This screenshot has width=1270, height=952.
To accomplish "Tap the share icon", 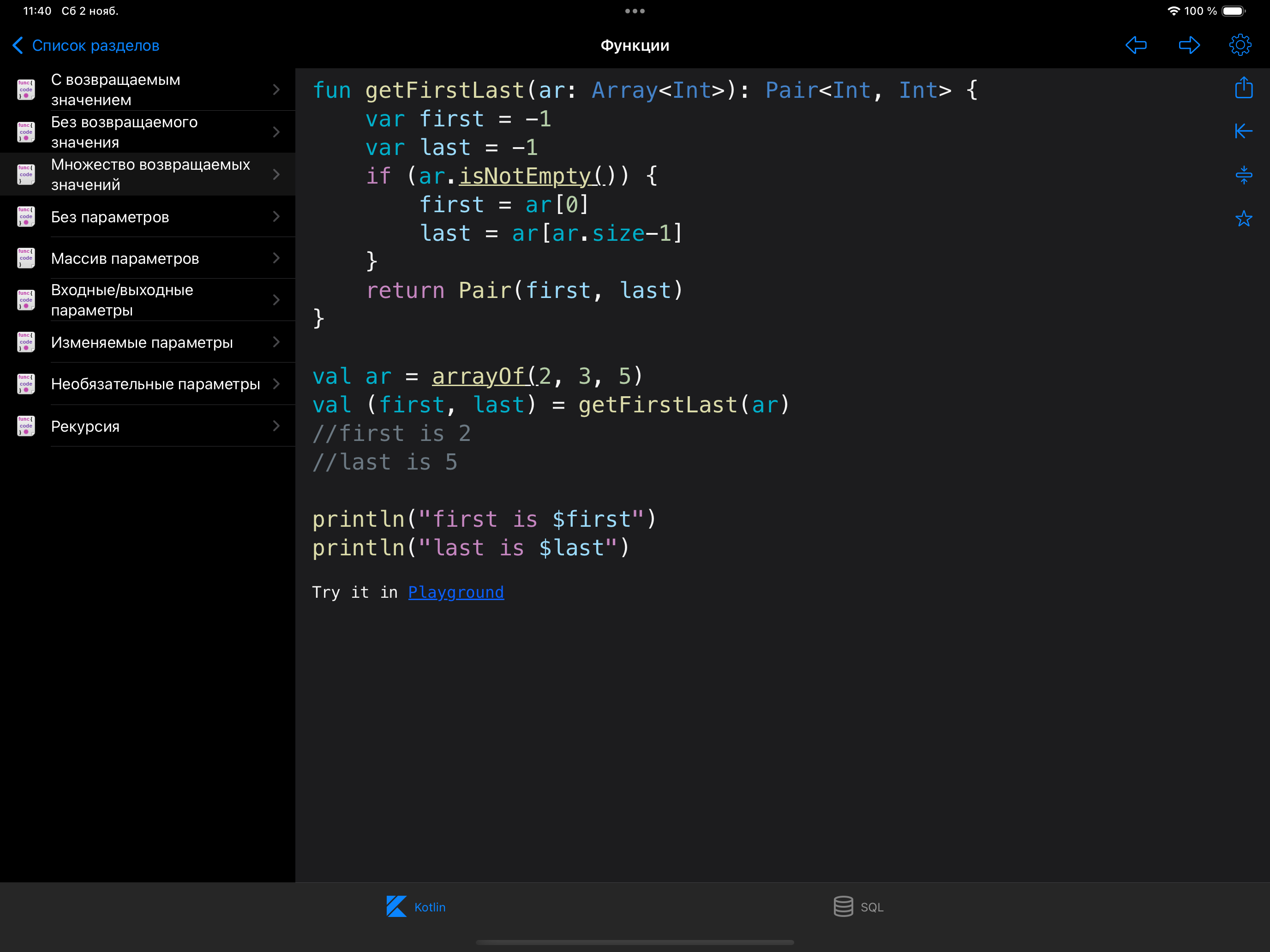I will (x=1244, y=87).
